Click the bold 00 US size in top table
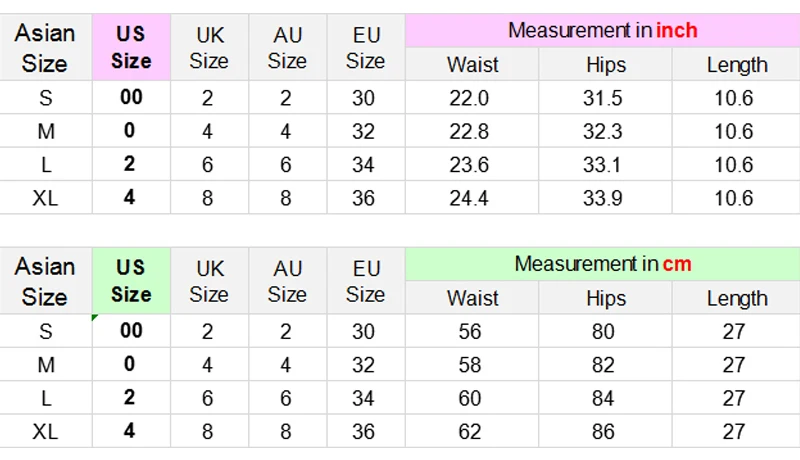This screenshot has width=800, height=460. click(x=131, y=98)
